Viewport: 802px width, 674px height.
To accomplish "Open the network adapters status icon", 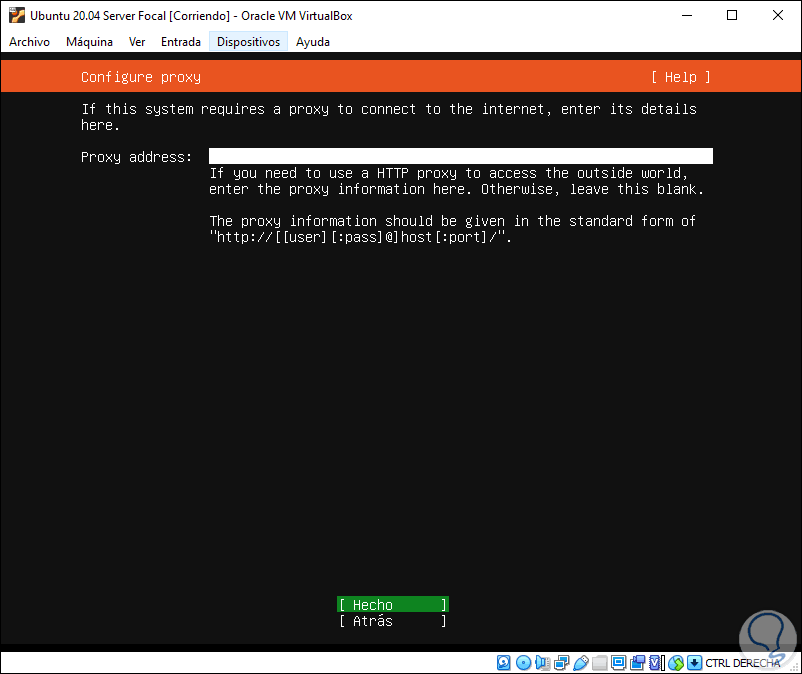I will pos(562,663).
